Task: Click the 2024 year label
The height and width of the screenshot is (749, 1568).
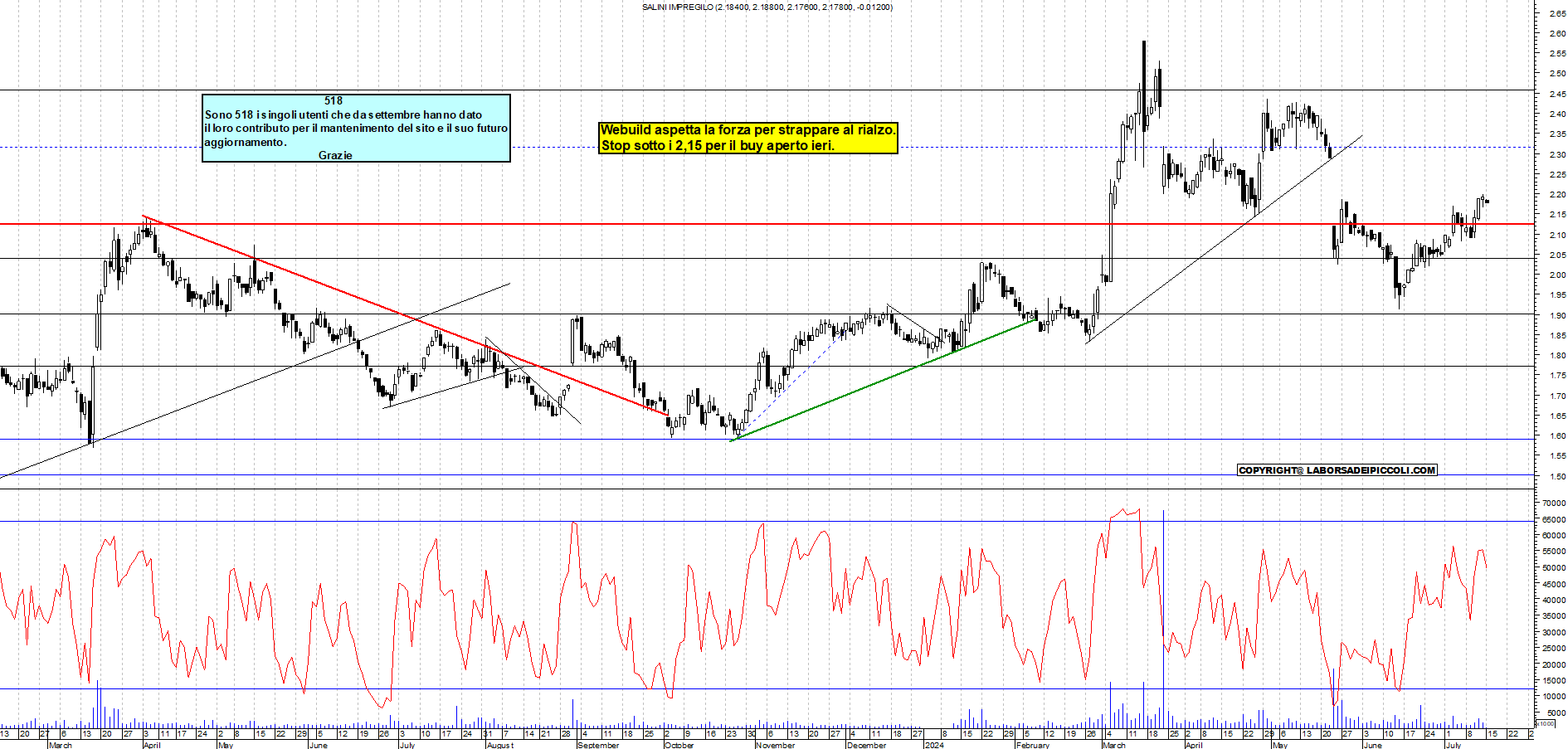Action: point(934,745)
